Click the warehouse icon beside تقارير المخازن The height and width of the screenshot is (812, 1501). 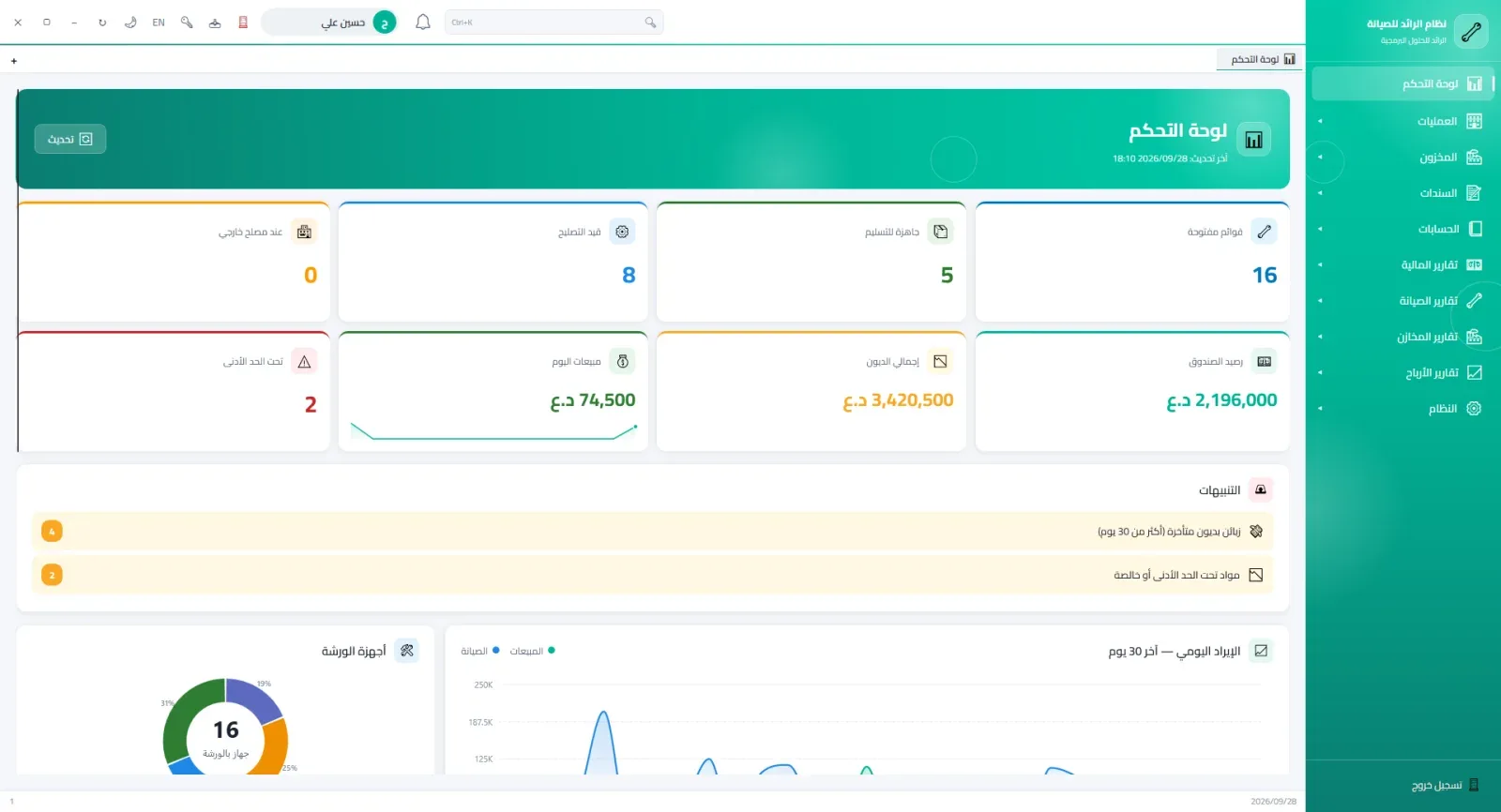pos(1475,337)
